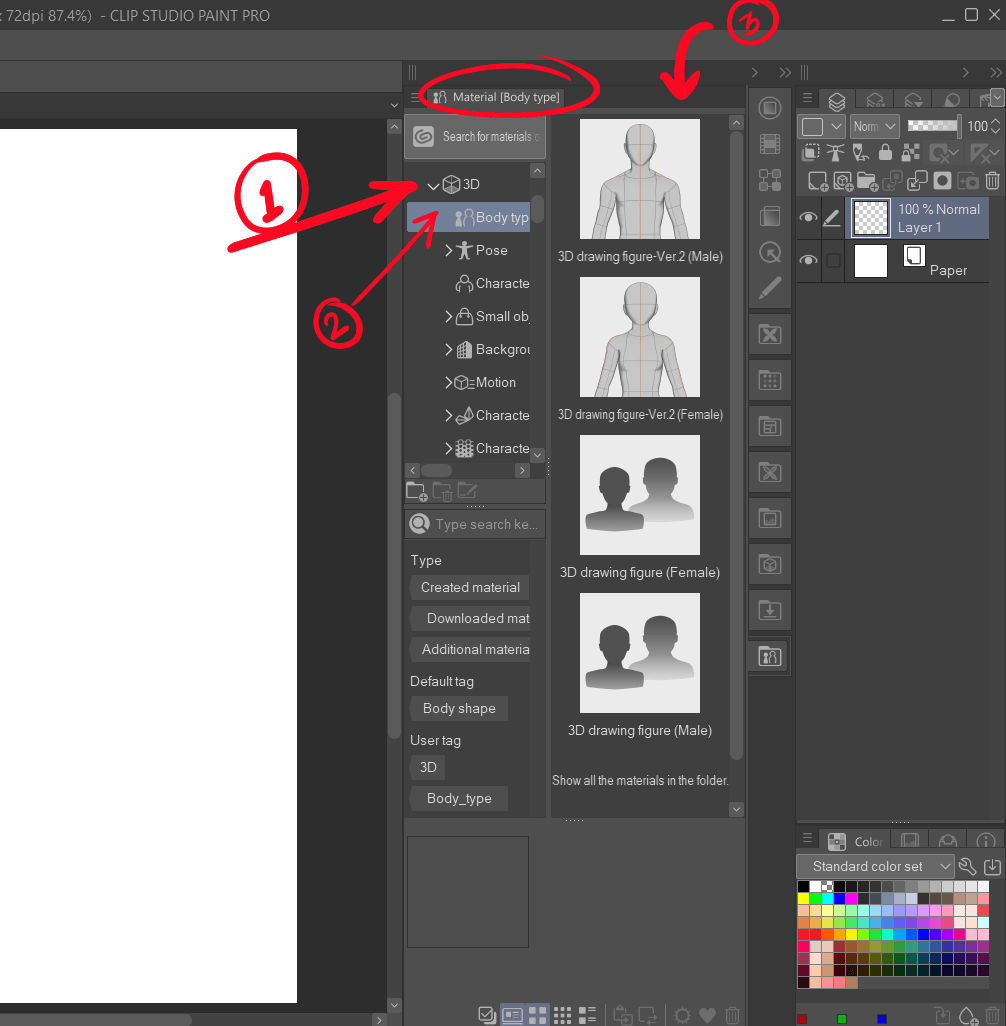Set as Reference Layer lighthouse icon
The image size is (1006, 1026).
(835, 153)
